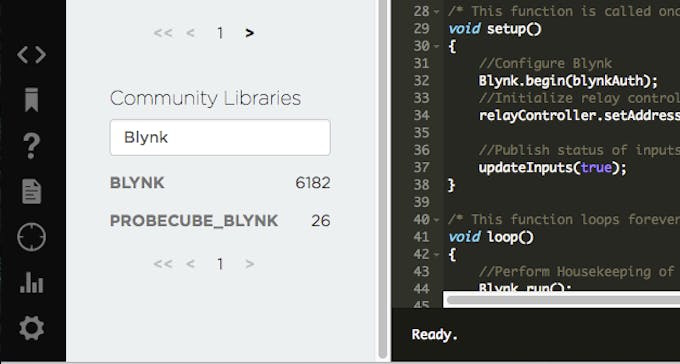Go to next page in bottom pagination
This screenshot has height=364, width=680.
coord(249,264)
